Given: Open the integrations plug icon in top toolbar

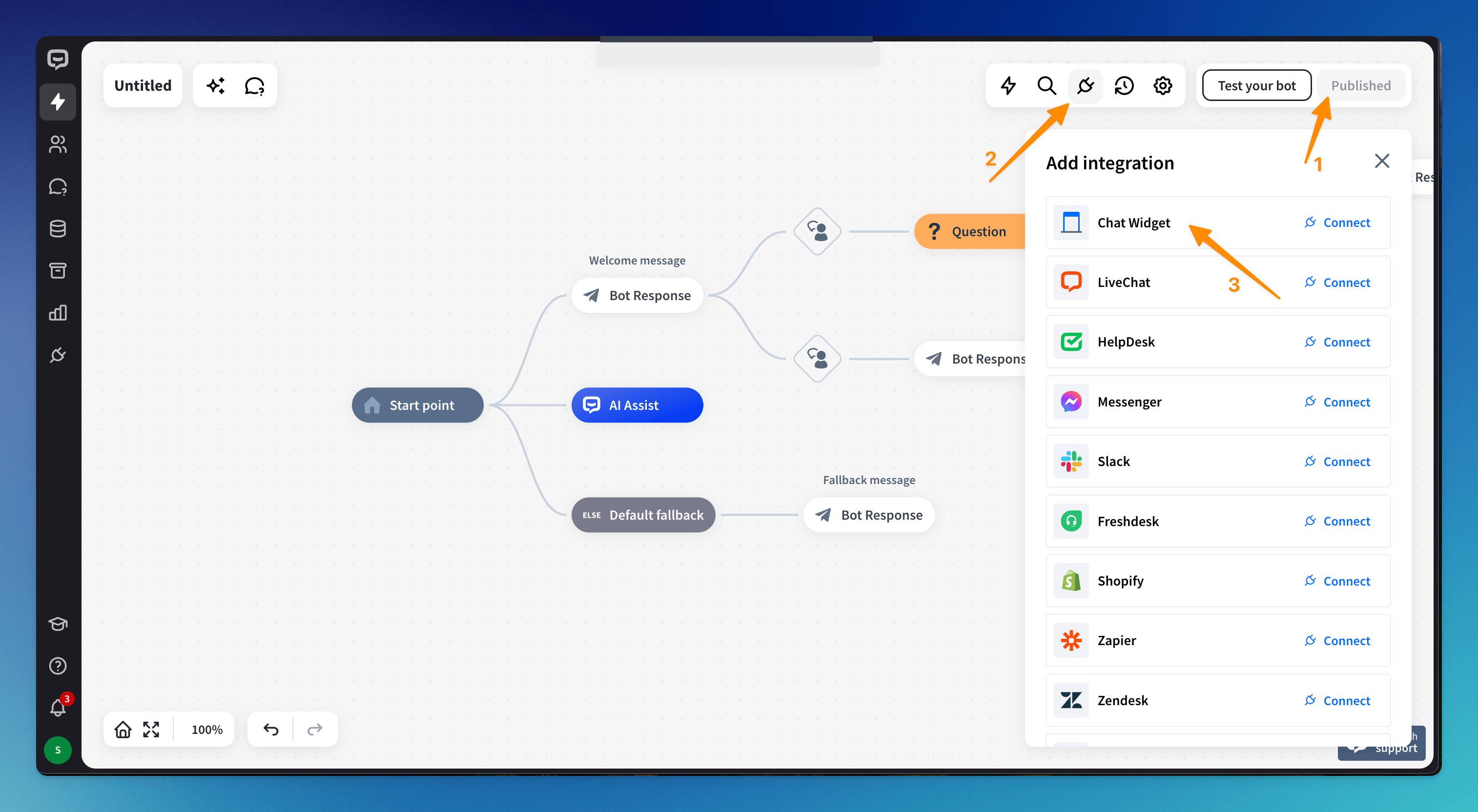Looking at the screenshot, I should click(x=1085, y=85).
